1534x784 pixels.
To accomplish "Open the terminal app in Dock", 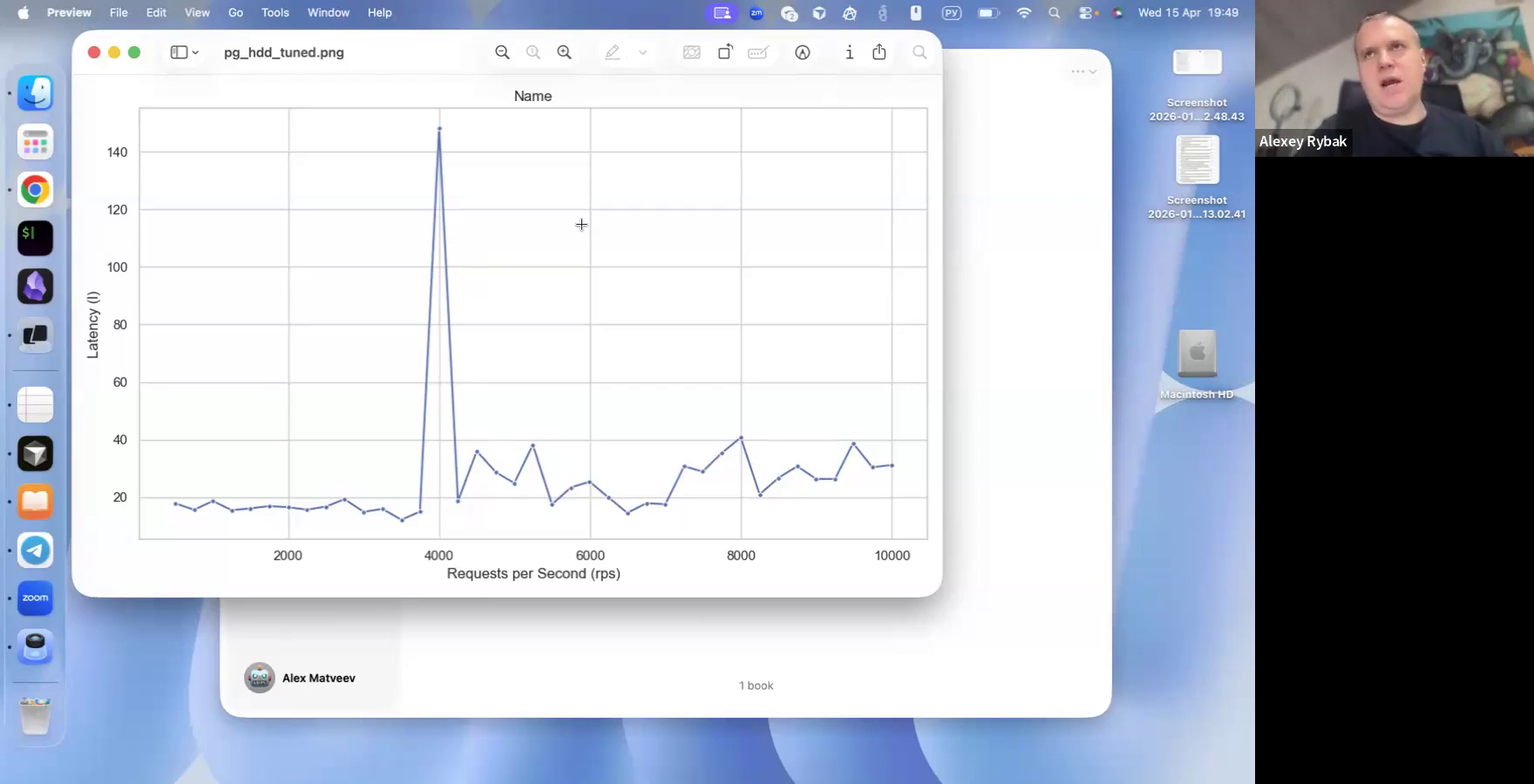I will click(x=36, y=238).
